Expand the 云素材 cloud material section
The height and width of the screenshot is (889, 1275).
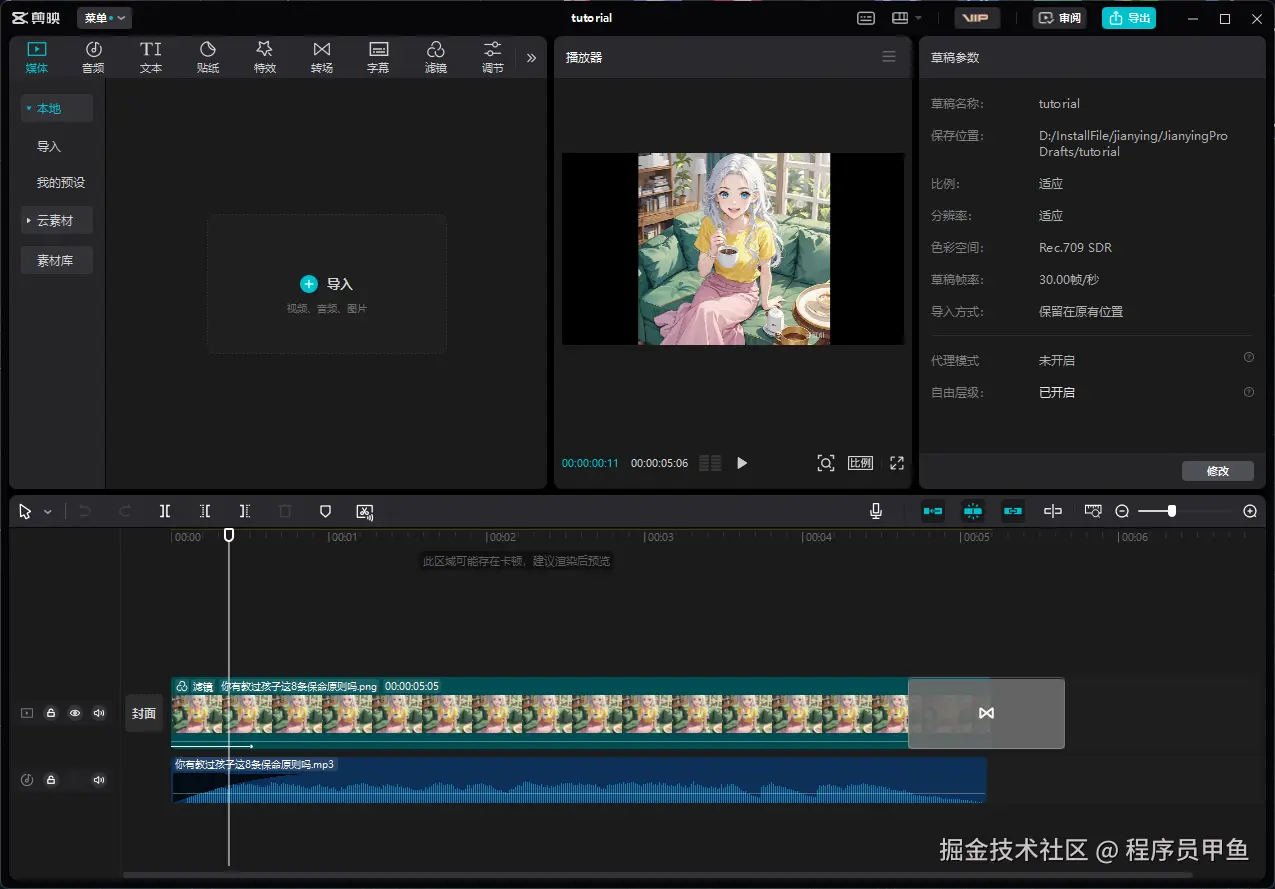[56, 220]
